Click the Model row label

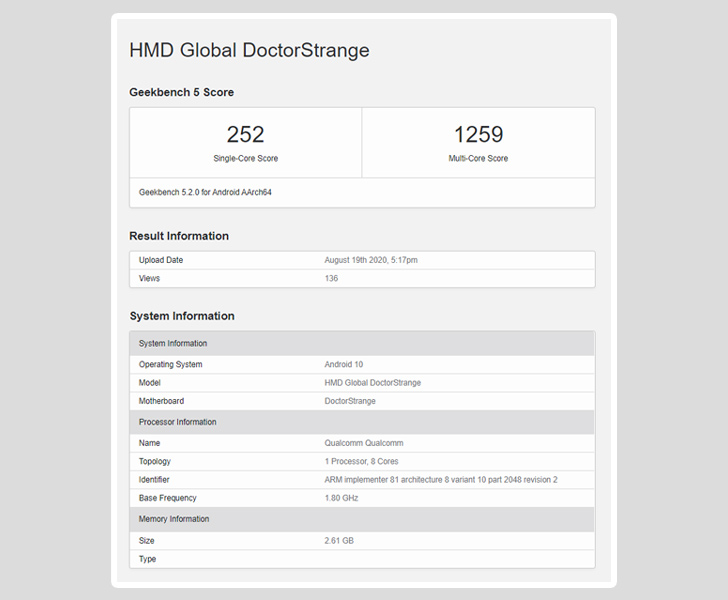(150, 383)
